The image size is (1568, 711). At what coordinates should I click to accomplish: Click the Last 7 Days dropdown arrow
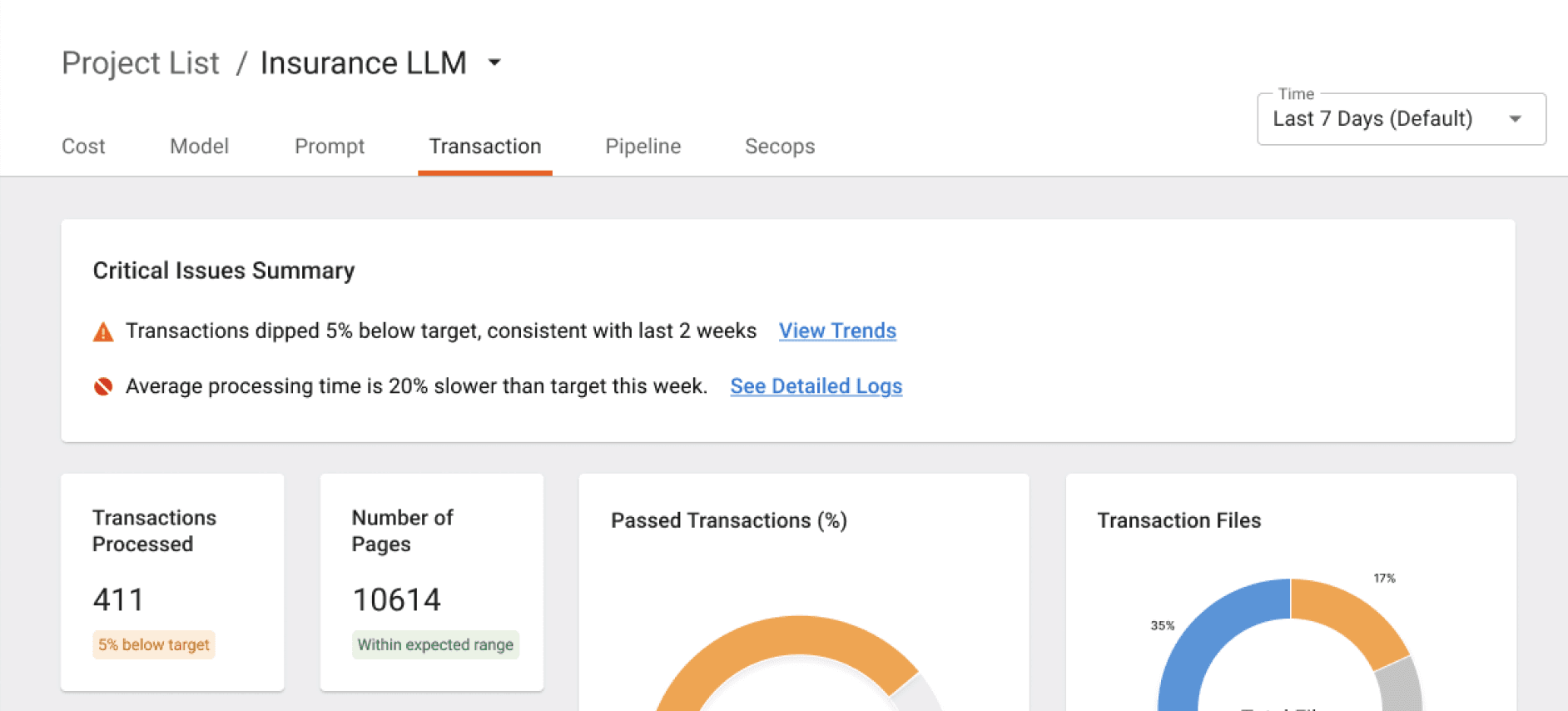tap(1516, 119)
